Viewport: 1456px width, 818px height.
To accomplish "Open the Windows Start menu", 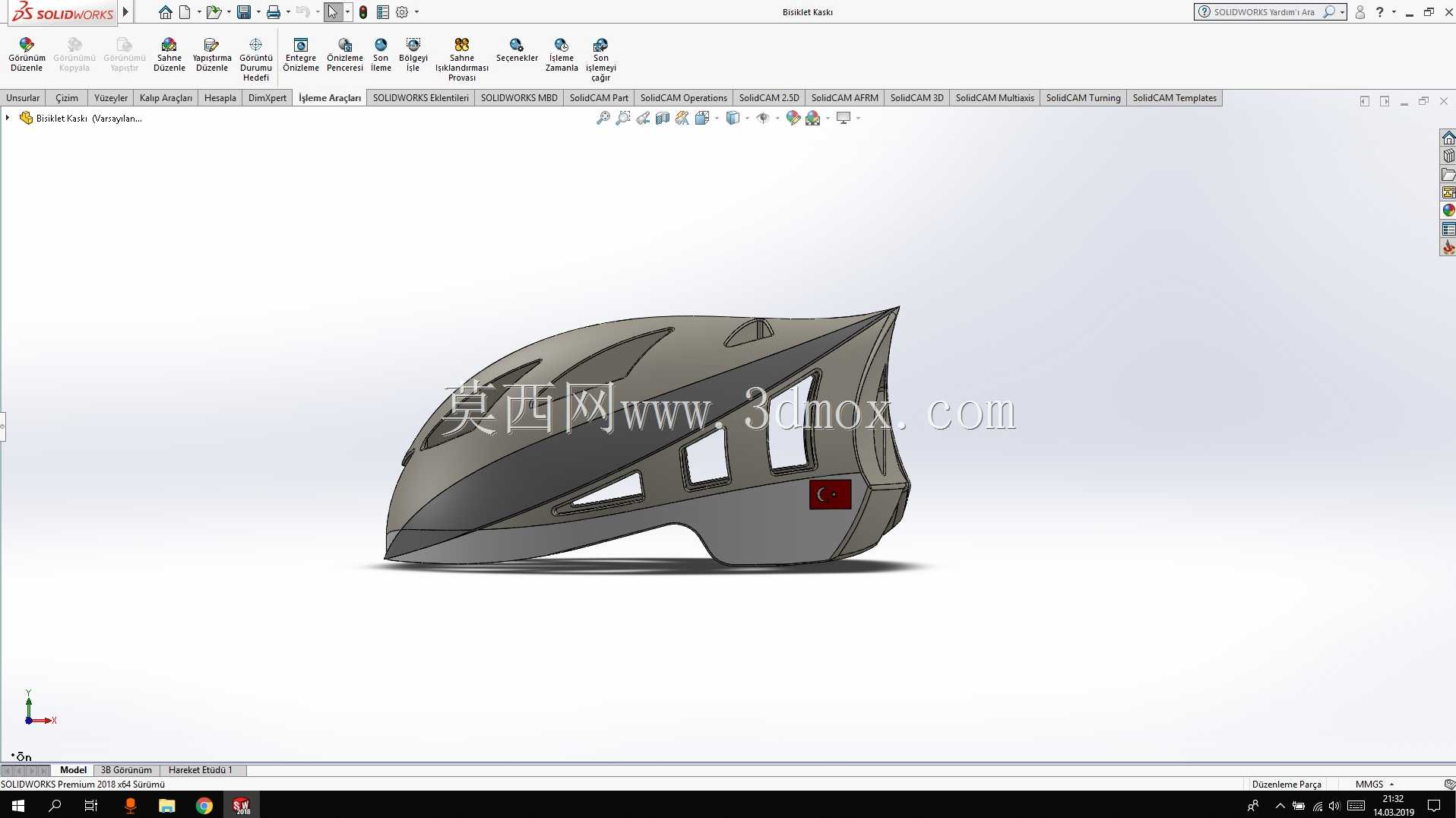I will pos(18,805).
